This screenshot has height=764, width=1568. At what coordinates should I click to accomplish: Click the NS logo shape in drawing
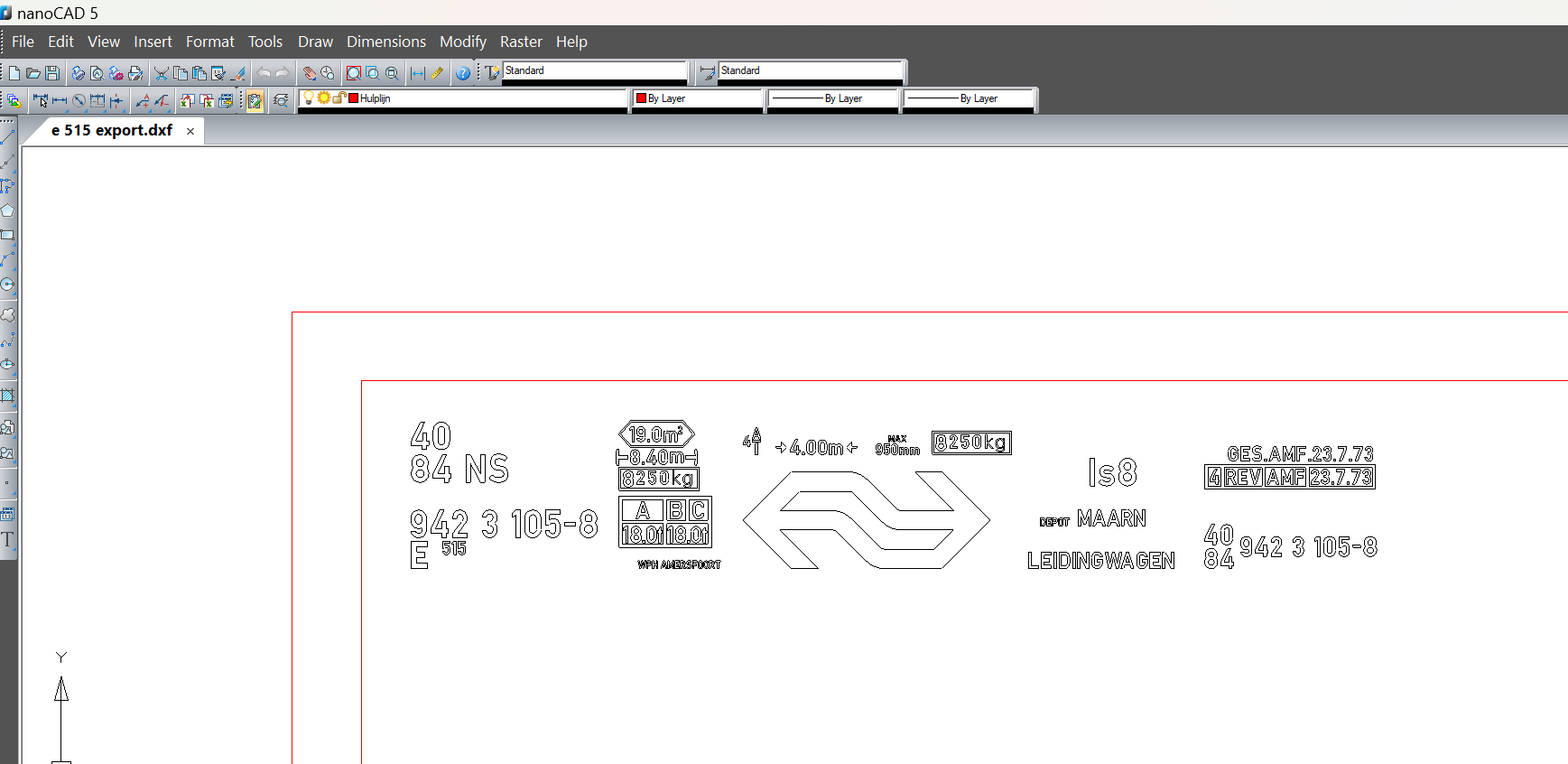click(x=867, y=519)
